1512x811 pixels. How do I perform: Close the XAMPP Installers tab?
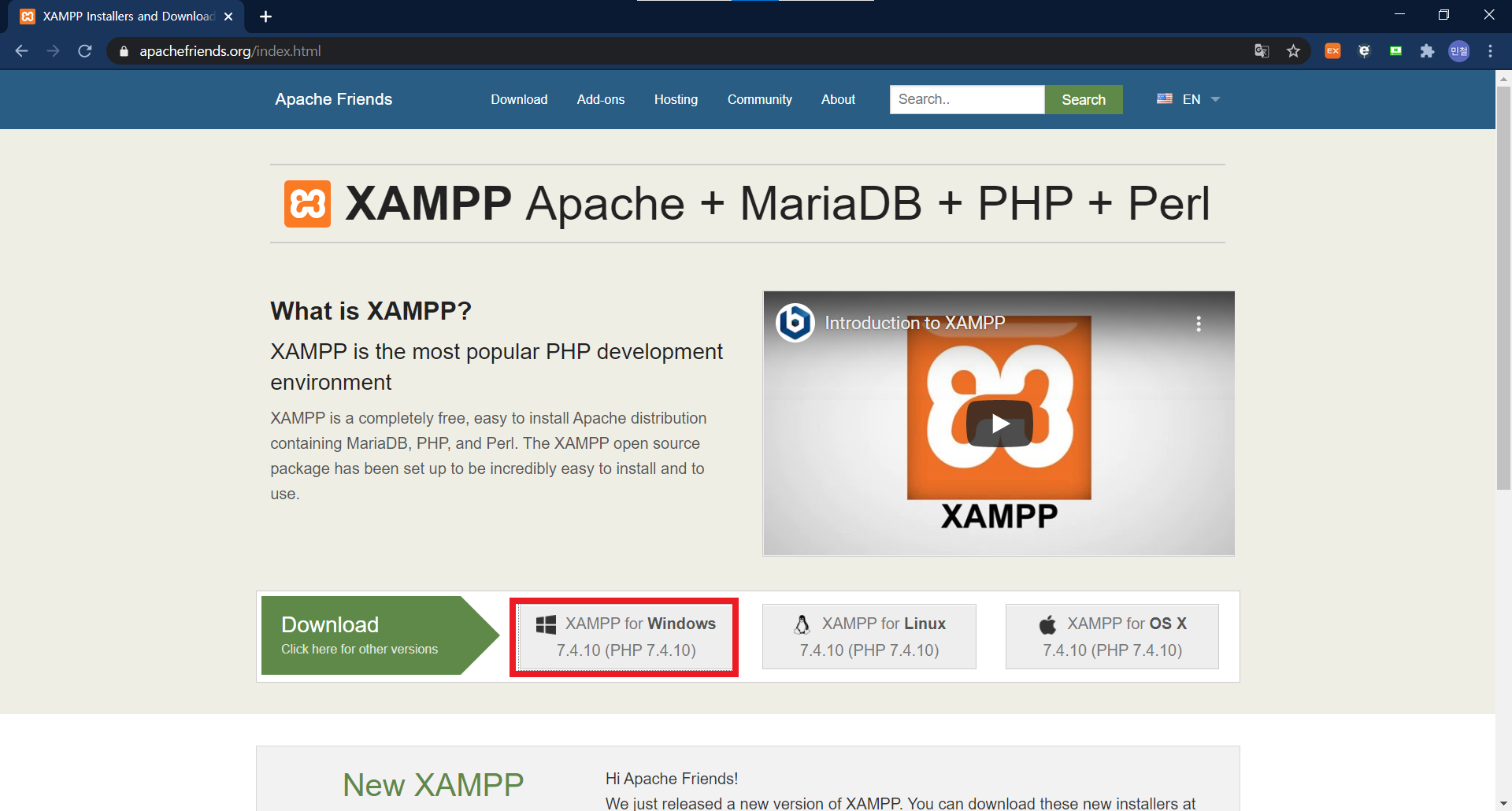(228, 17)
